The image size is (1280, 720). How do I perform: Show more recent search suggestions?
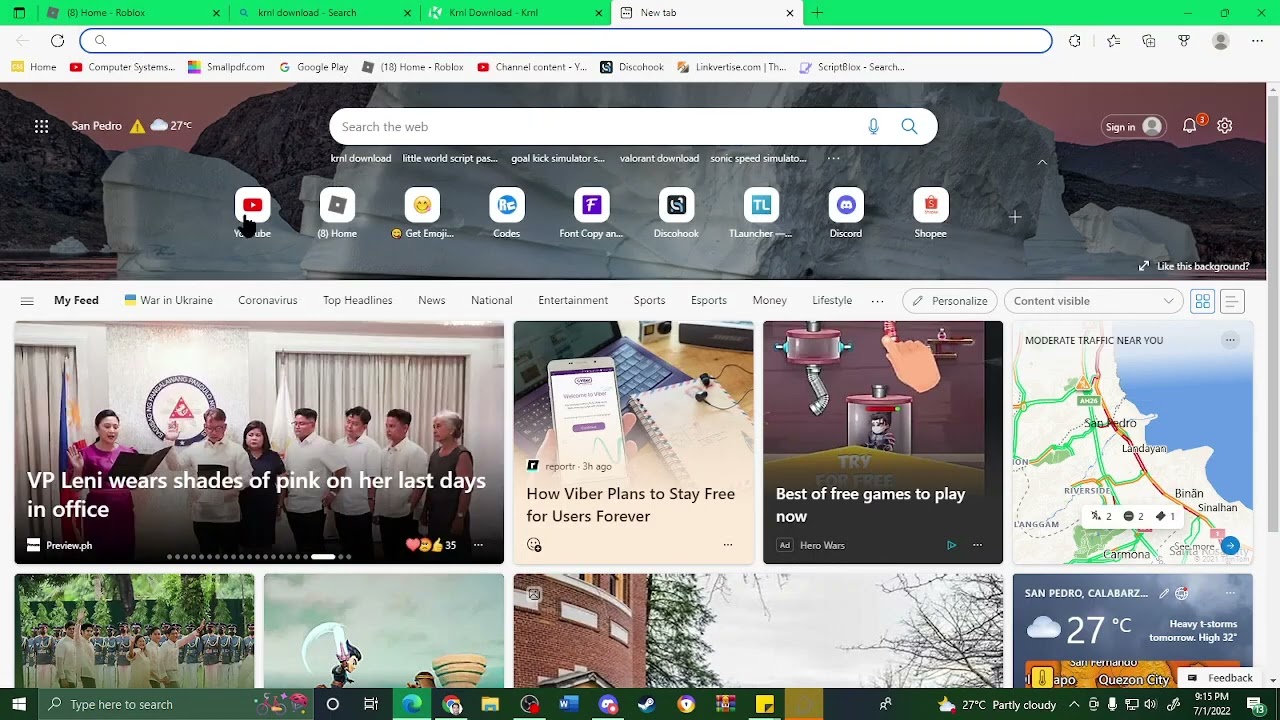point(833,158)
